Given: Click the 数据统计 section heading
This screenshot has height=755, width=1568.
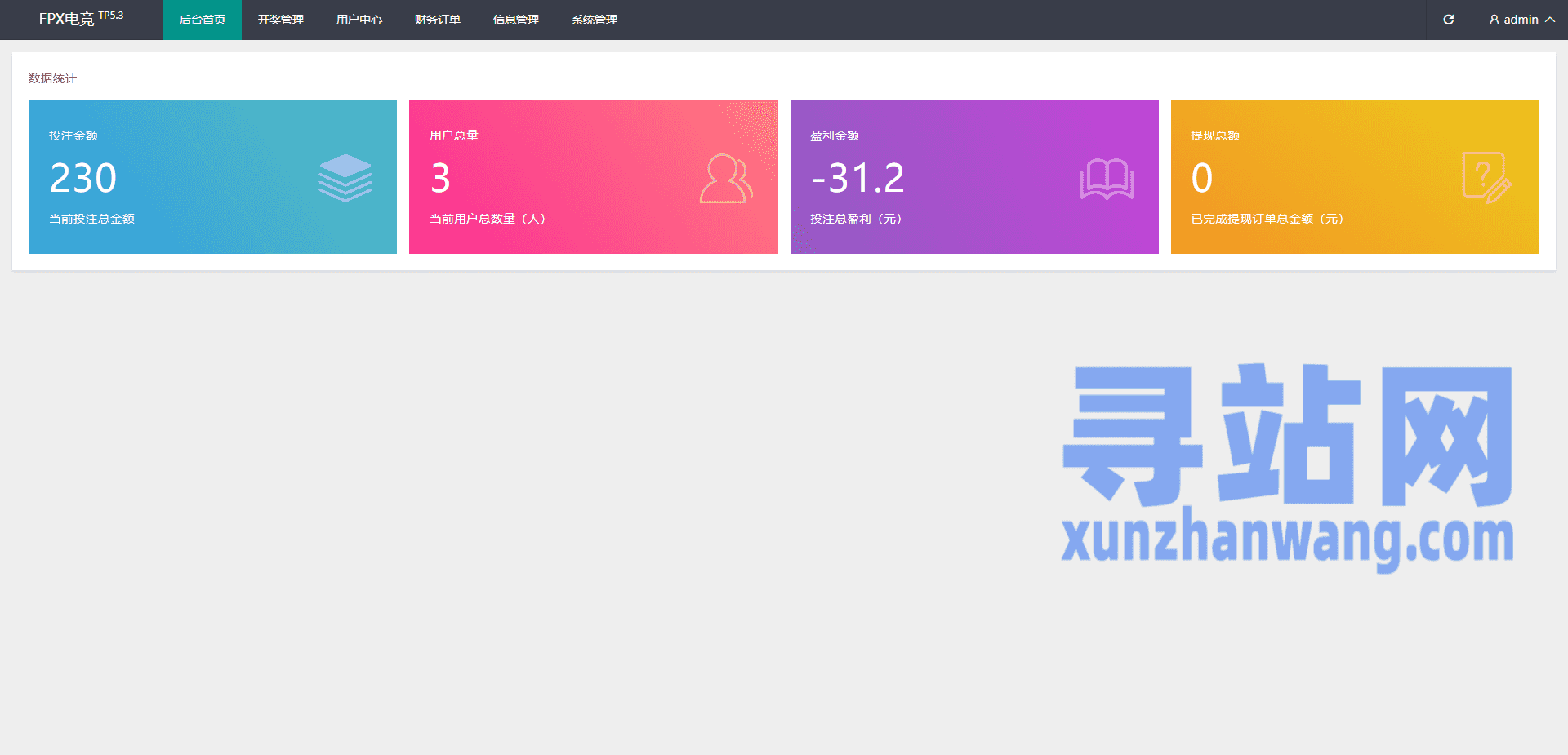Looking at the screenshot, I should click(x=52, y=78).
